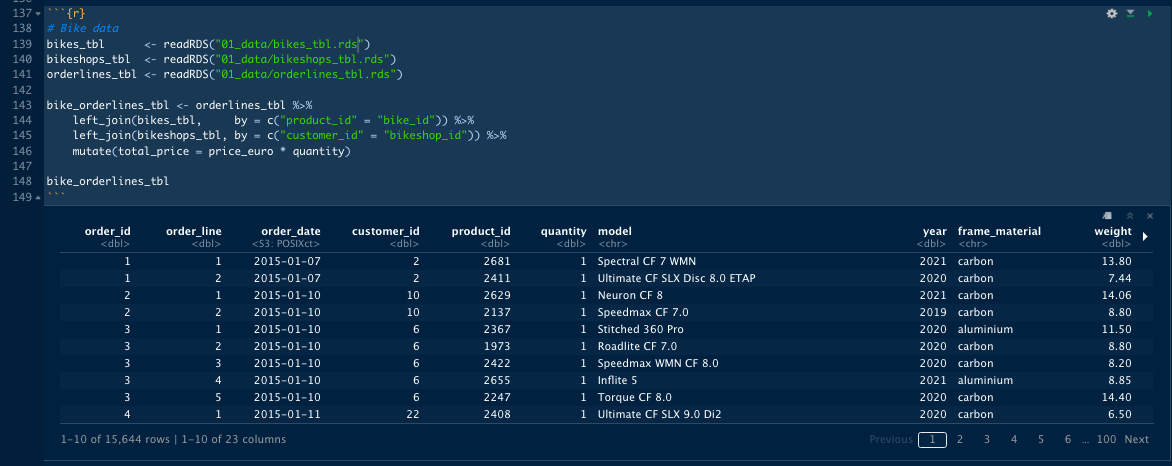Click line number 143 in gutter
Viewport: 1172px width, 466px height.
point(22,105)
